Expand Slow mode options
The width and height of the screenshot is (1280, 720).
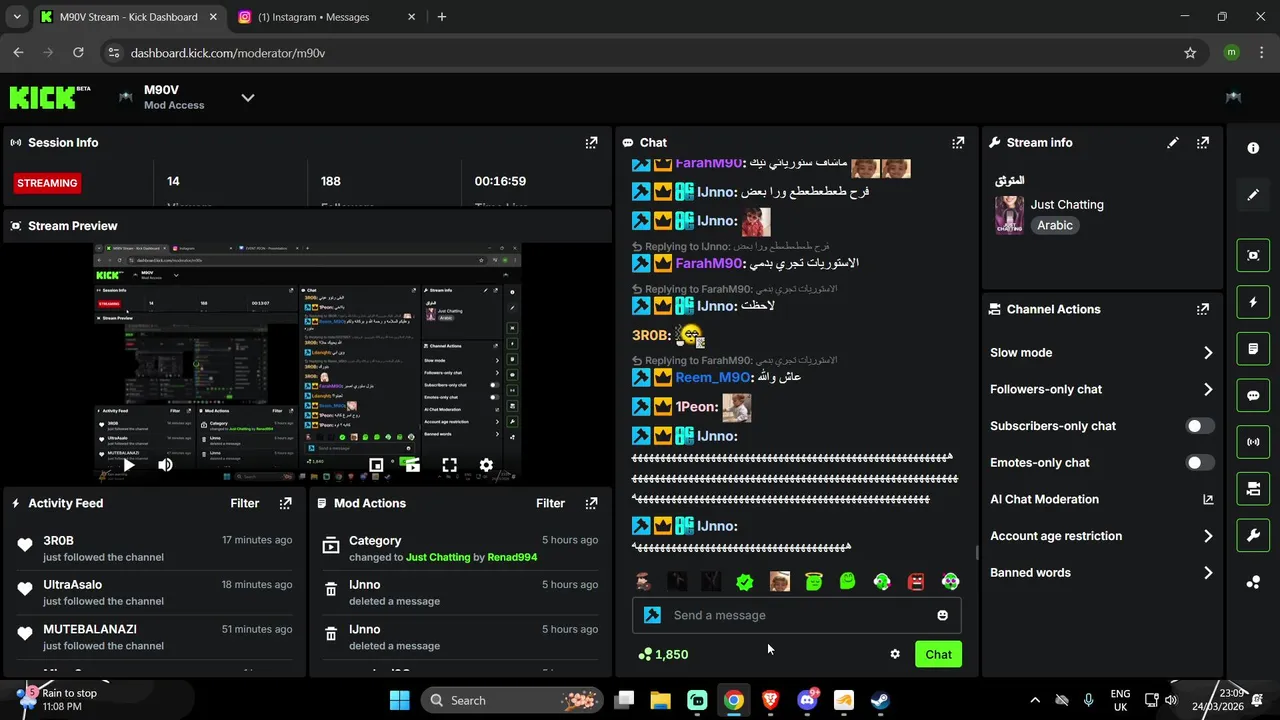1101,352
